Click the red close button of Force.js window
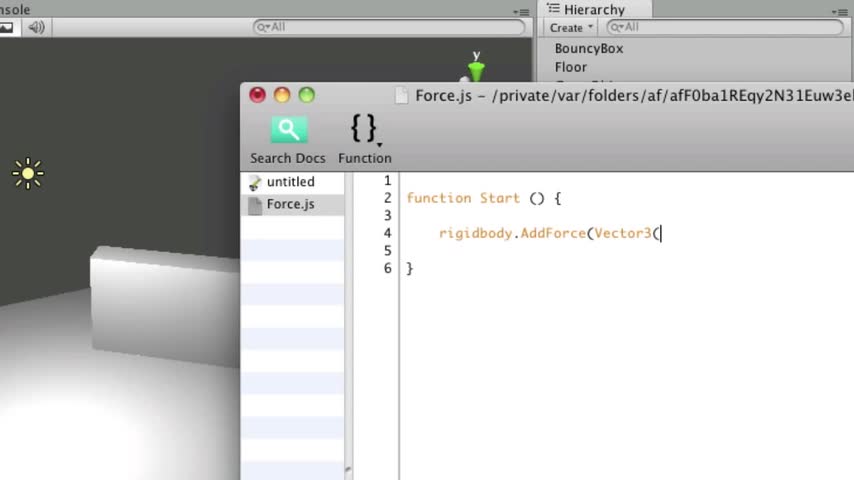The image size is (854, 480). (x=257, y=95)
